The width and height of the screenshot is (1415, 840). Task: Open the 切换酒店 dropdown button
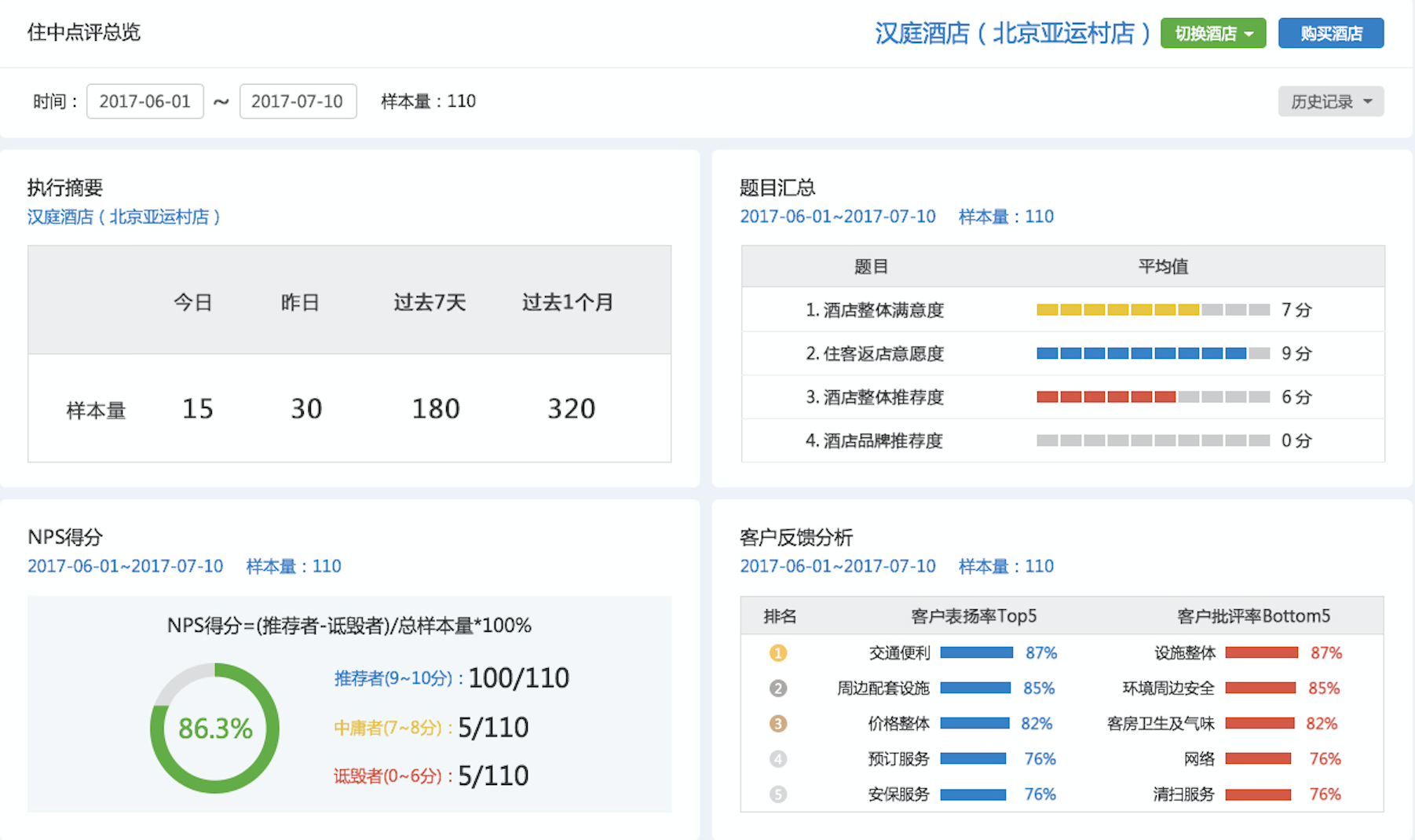1213,33
